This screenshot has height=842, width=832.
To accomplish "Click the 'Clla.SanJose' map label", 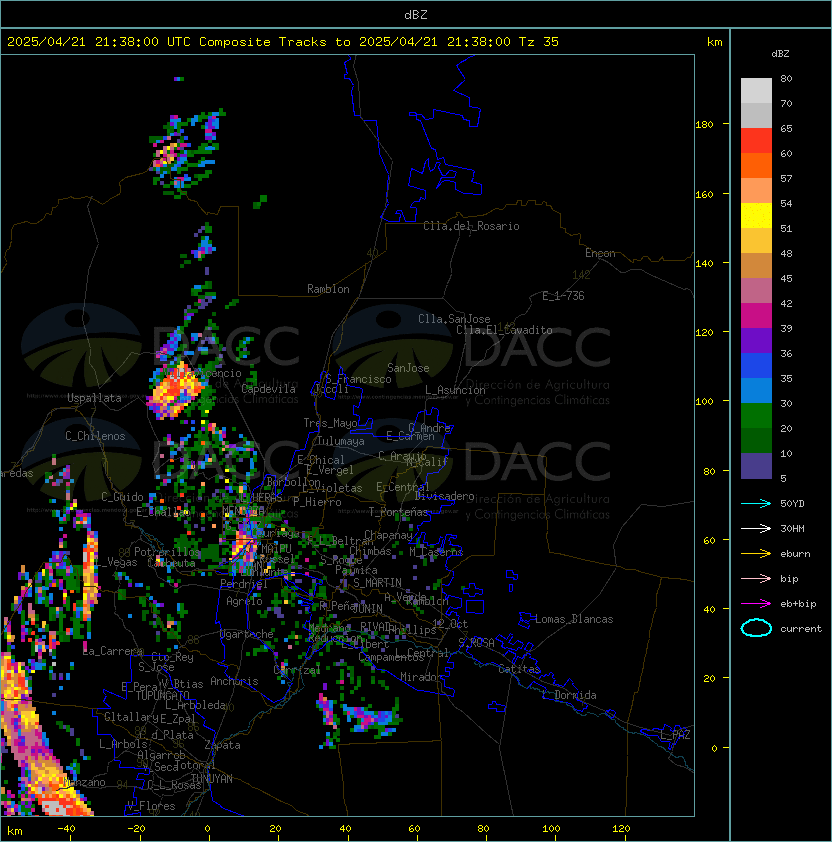I will pos(454,319).
